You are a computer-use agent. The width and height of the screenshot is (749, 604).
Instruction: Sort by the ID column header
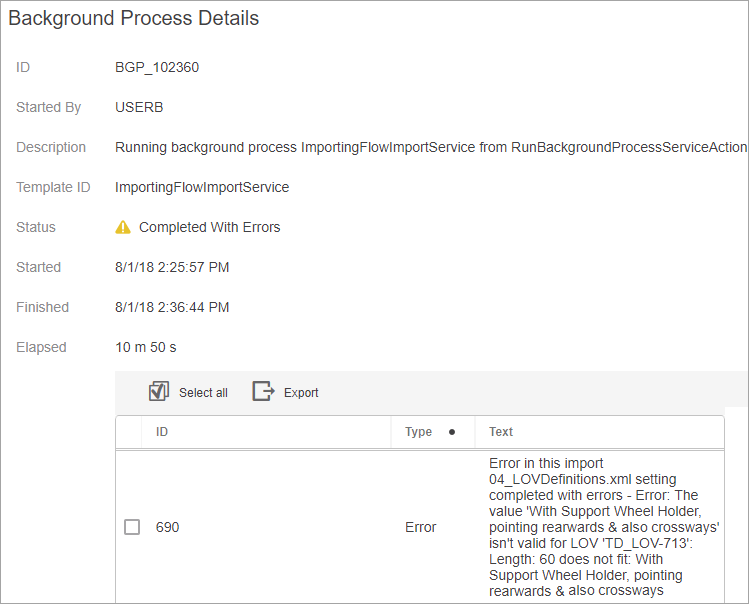(x=162, y=432)
